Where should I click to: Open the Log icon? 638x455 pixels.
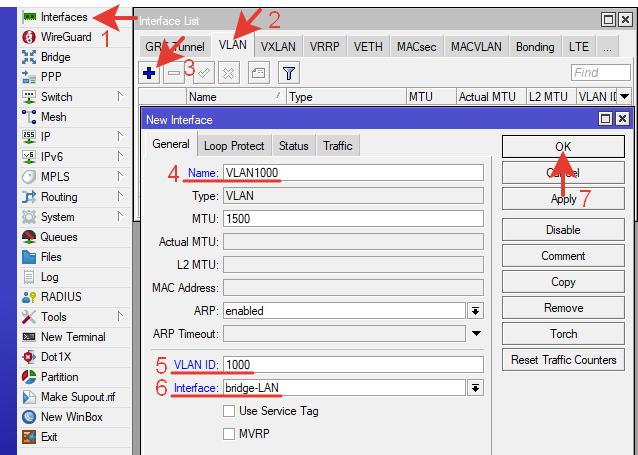[x=29, y=277]
